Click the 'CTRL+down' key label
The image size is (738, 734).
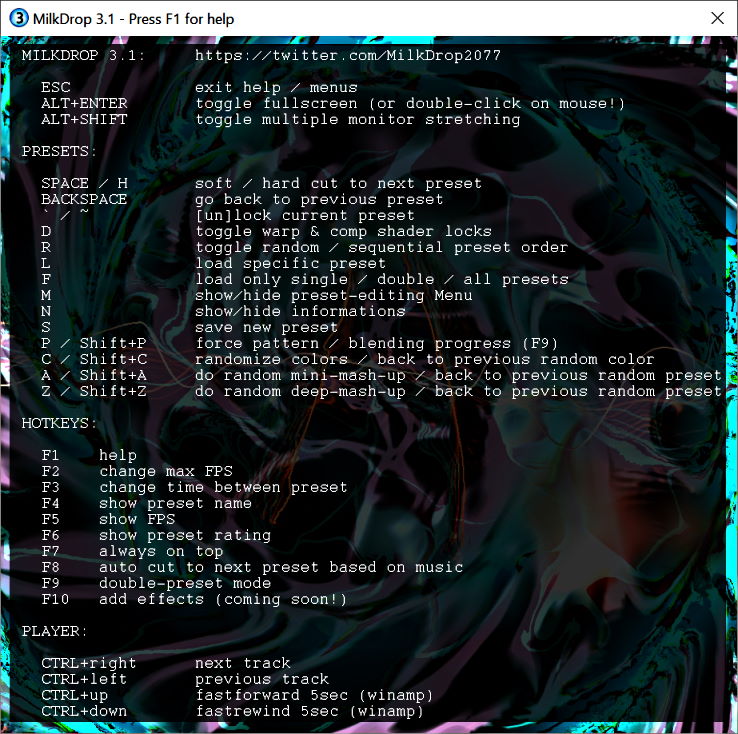point(84,711)
